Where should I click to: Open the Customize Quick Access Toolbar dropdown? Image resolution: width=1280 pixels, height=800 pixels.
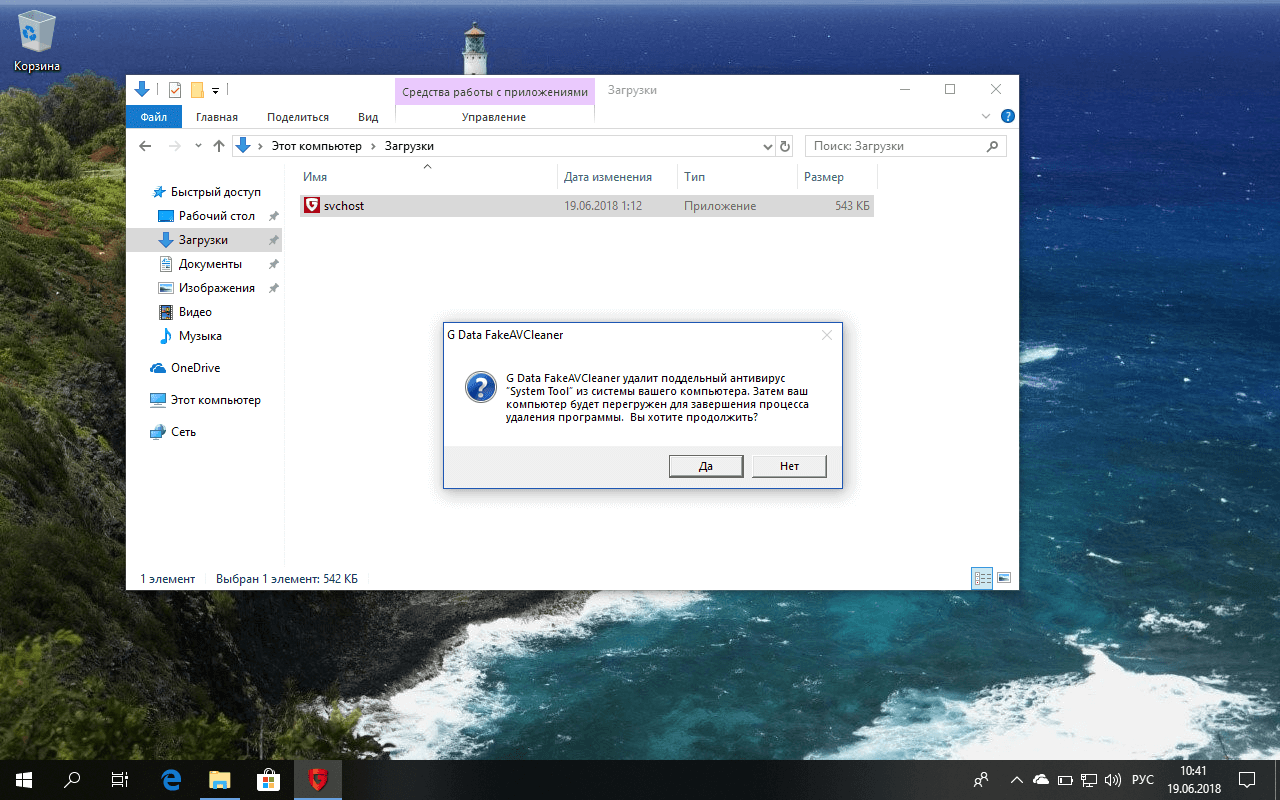click(x=215, y=91)
